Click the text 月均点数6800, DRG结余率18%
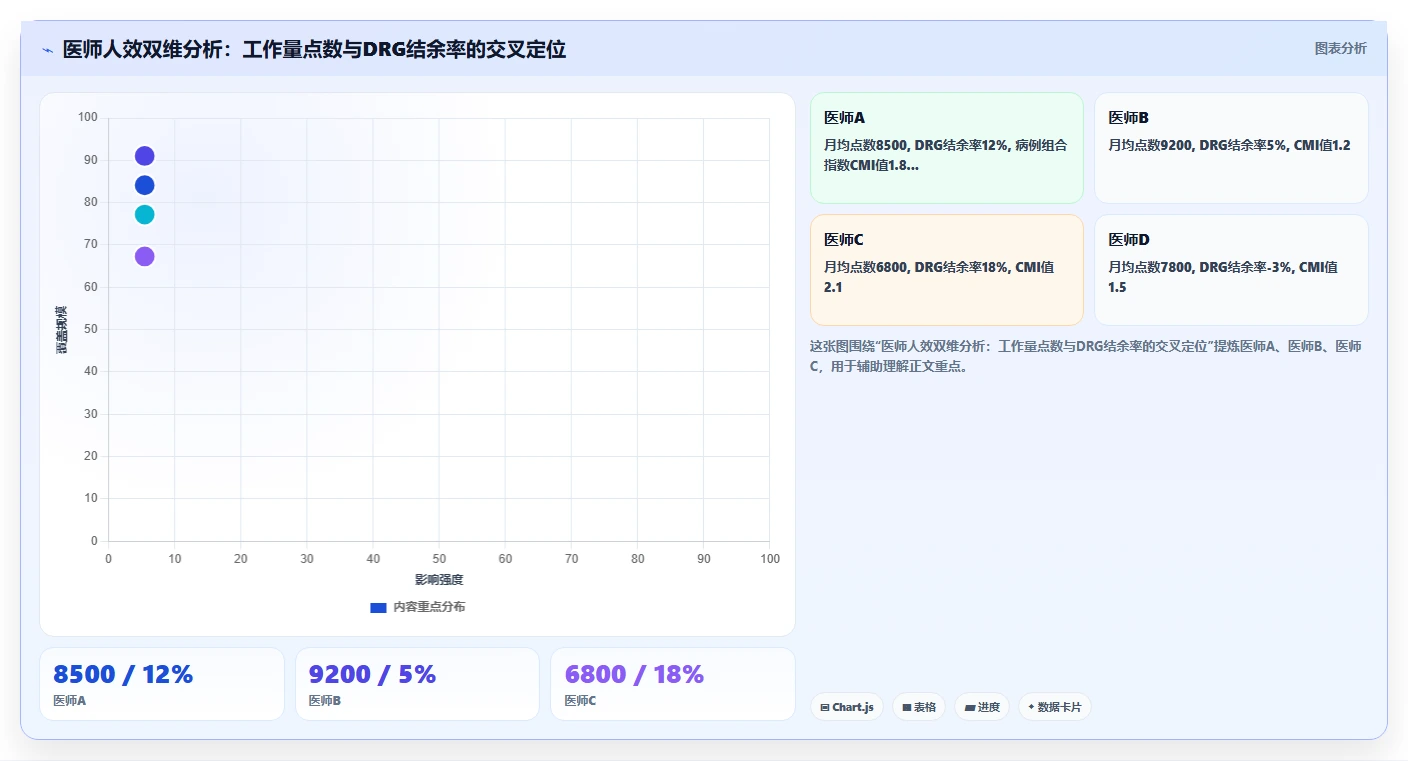 [914, 267]
